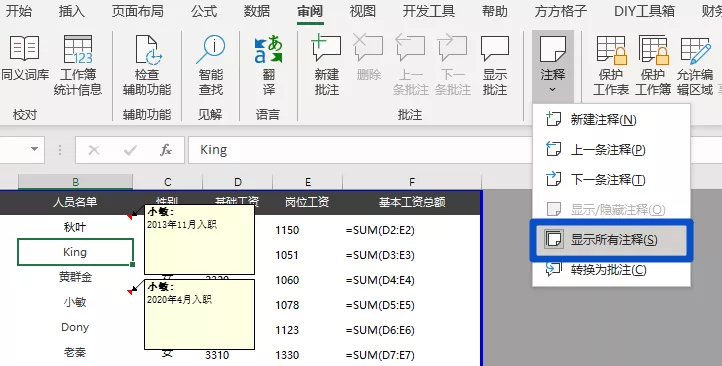The height and width of the screenshot is (366, 722).
Task: Open the 页面布局 (Page Layout) tab
Action: (x=138, y=11)
